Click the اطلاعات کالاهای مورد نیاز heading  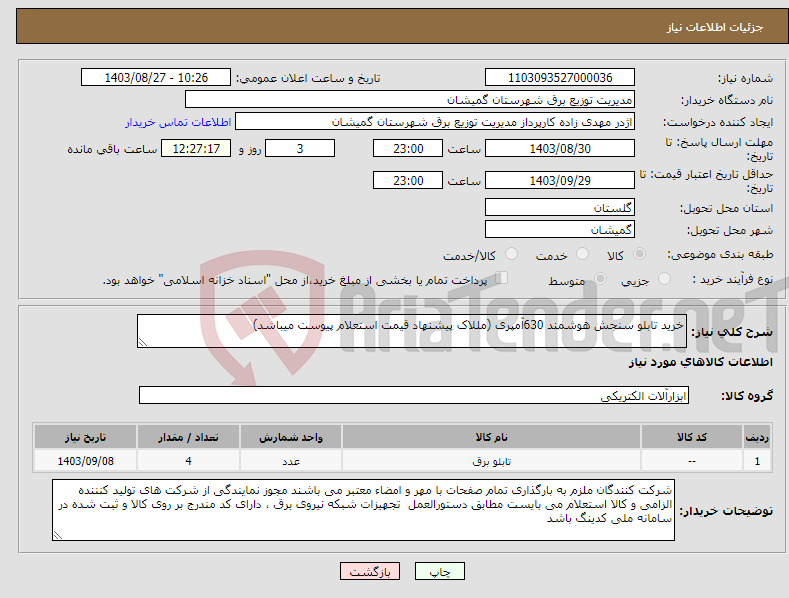[x=700, y=362]
